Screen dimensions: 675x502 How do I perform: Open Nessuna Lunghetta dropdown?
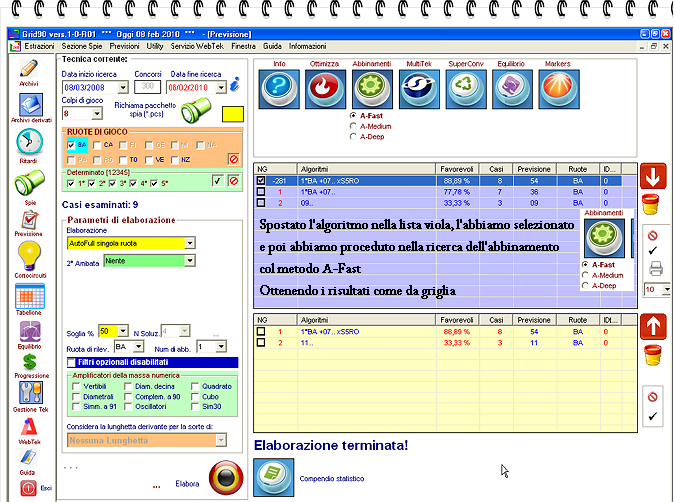pos(221,440)
